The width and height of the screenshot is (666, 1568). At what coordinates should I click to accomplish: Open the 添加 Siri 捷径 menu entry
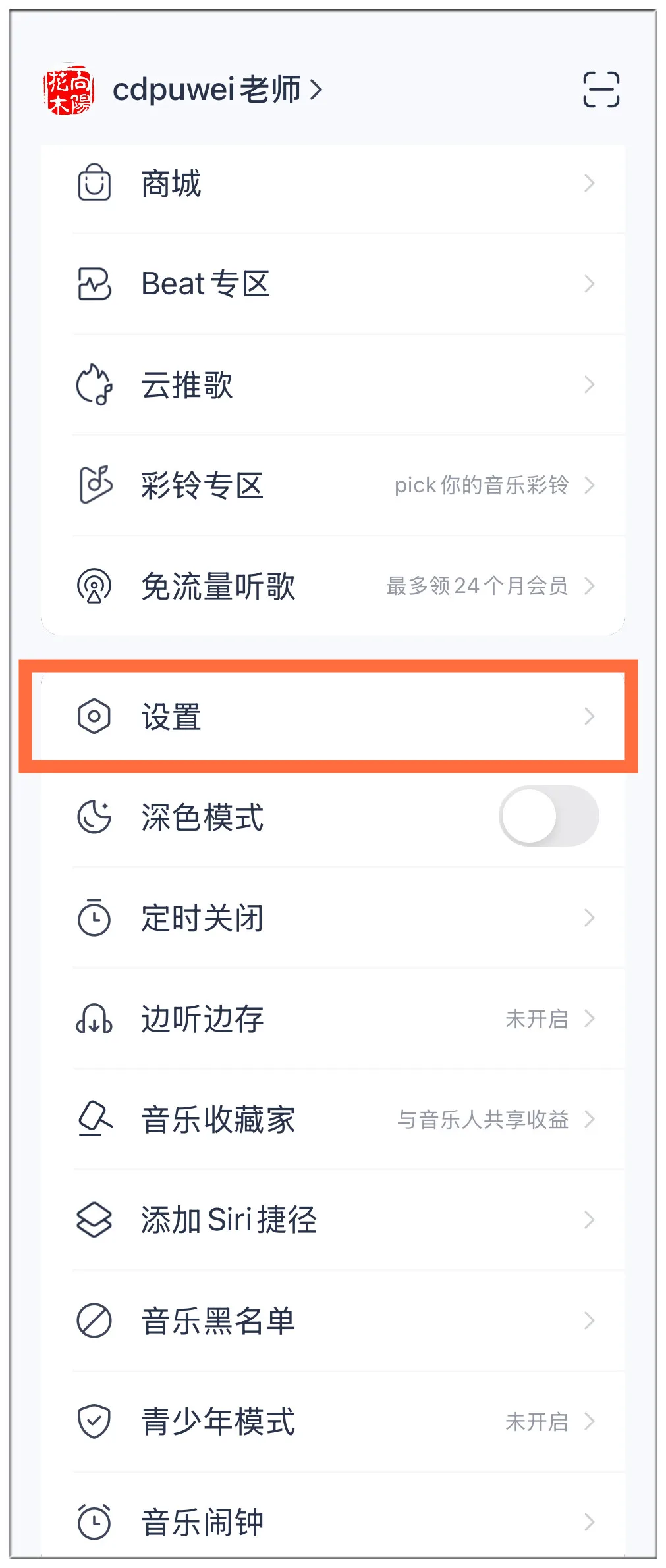point(333,1220)
